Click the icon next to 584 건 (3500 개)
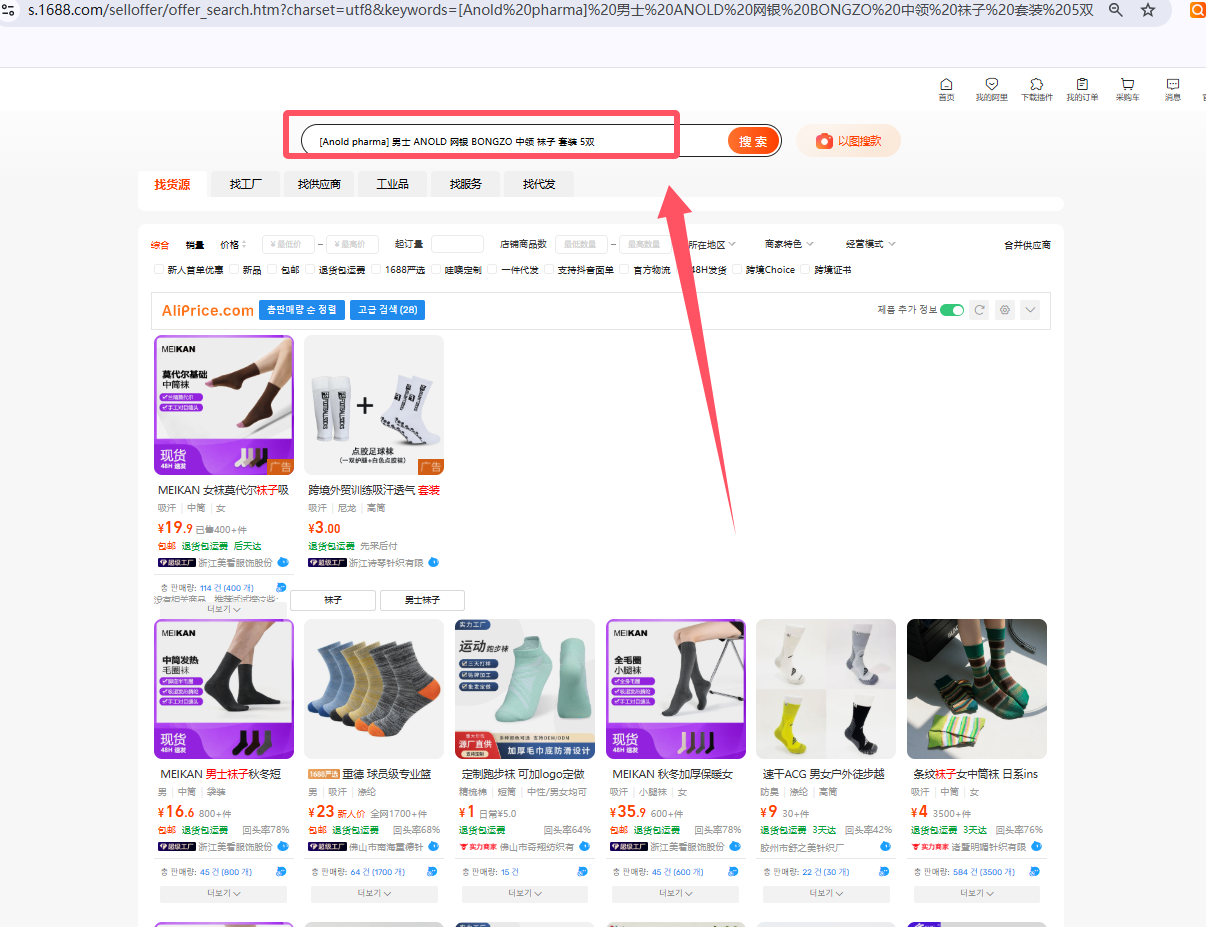 click(1034, 871)
